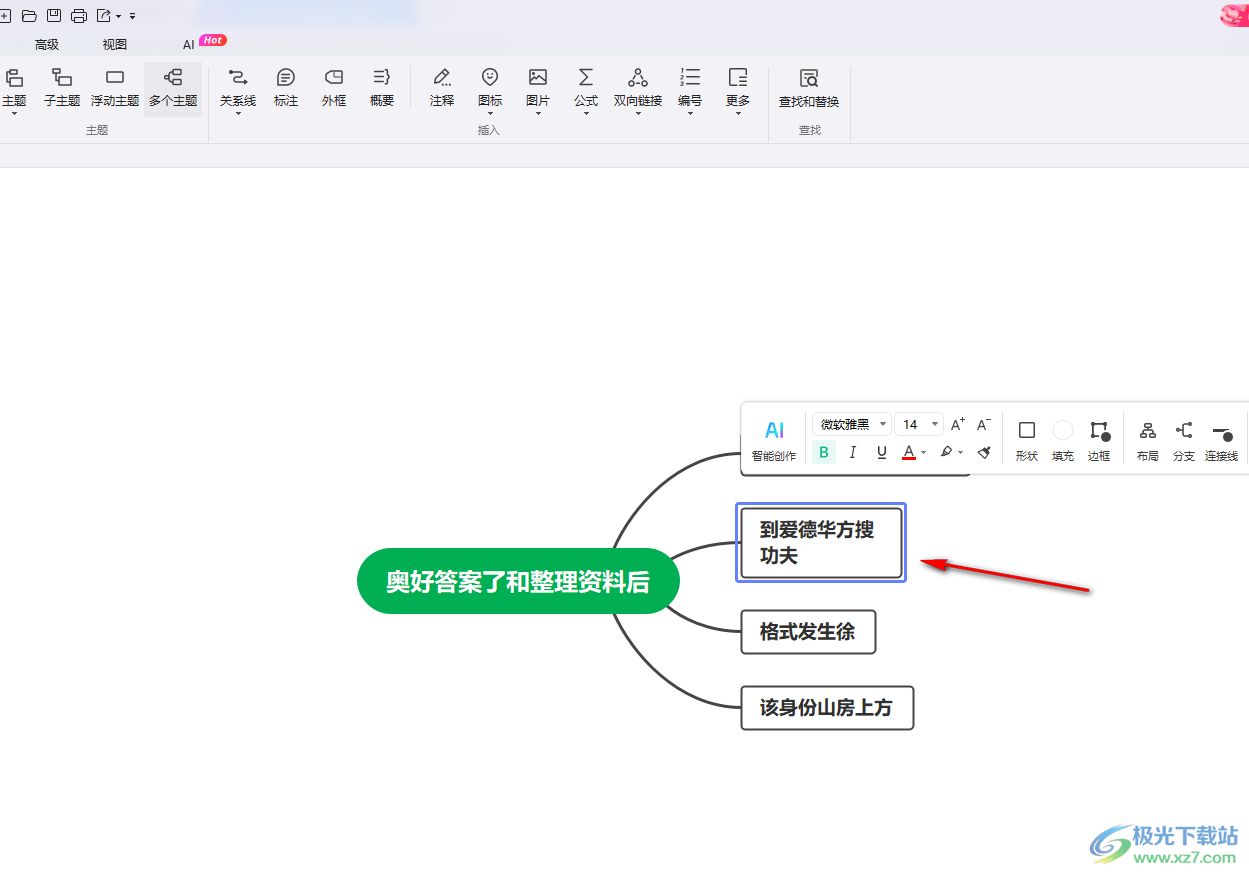Insert an 外框 boundary
The width and height of the screenshot is (1249, 874).
pyautogui.click(x=334, y=88)
